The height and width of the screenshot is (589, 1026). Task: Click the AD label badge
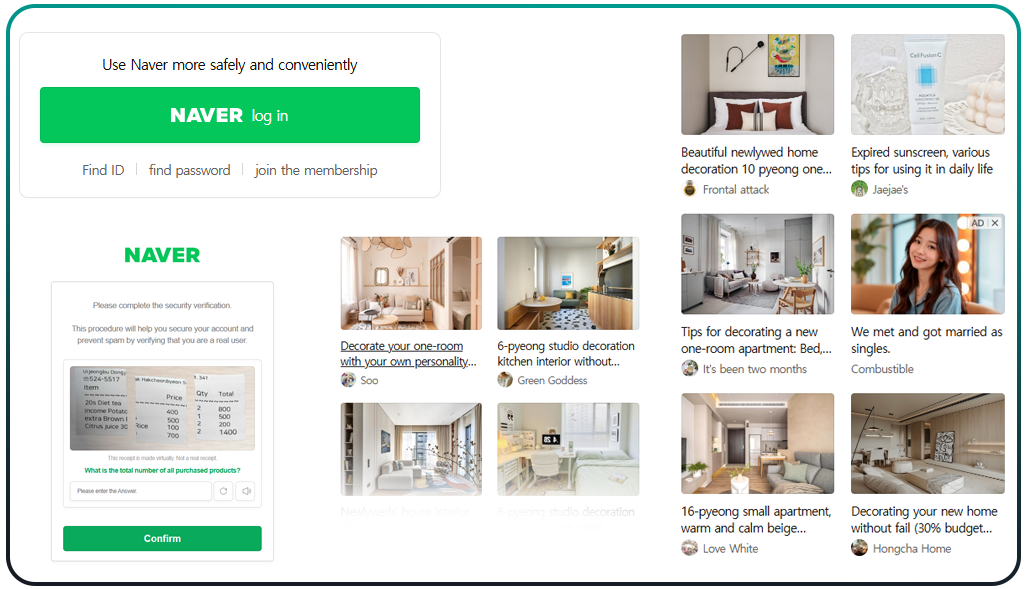(x=978, y=223)
